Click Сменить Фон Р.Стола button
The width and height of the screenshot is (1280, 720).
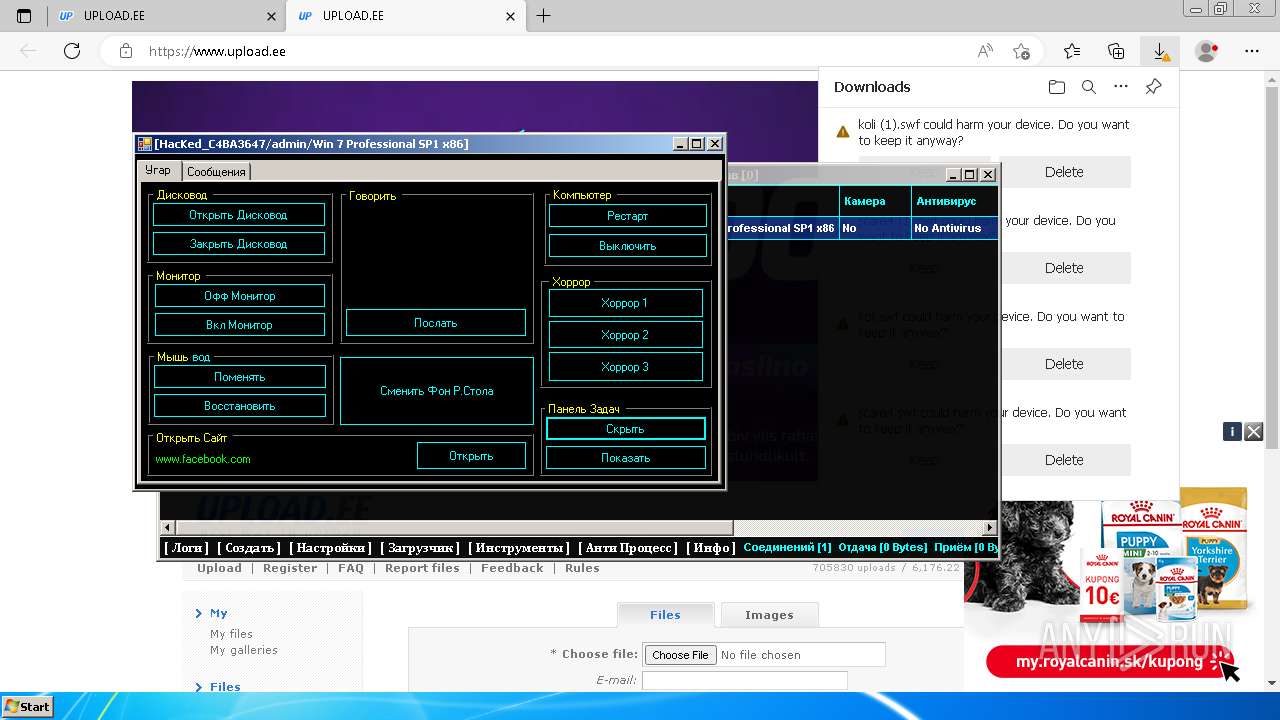(x=437, y=391)
